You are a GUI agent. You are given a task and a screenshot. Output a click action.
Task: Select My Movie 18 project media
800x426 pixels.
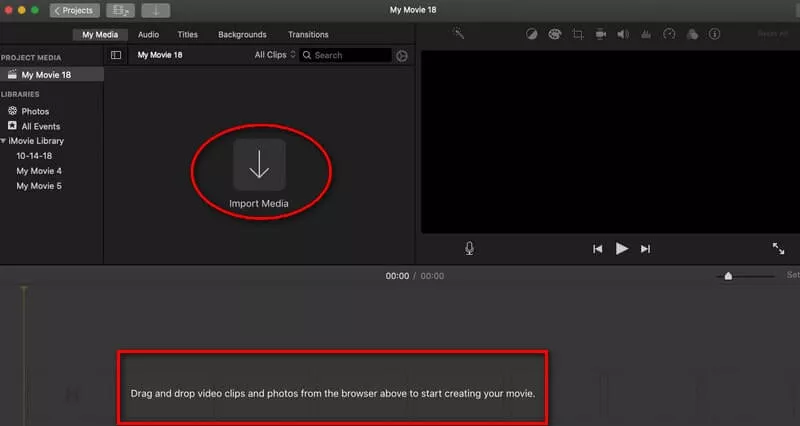(52, 74)
